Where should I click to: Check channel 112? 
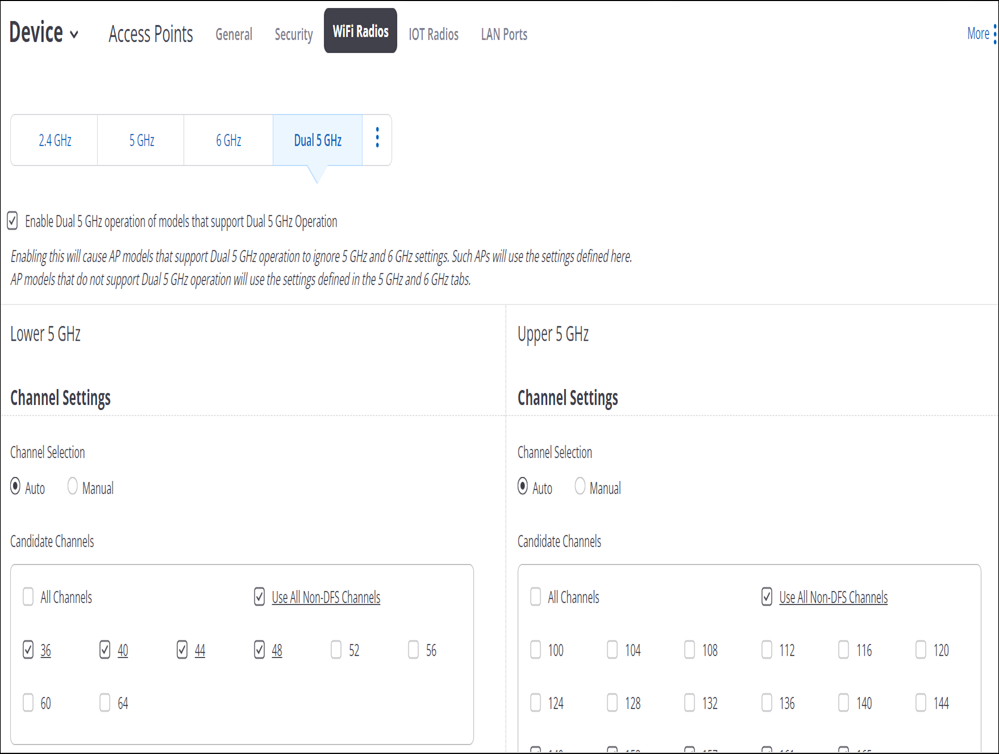(x=767, y=649)
